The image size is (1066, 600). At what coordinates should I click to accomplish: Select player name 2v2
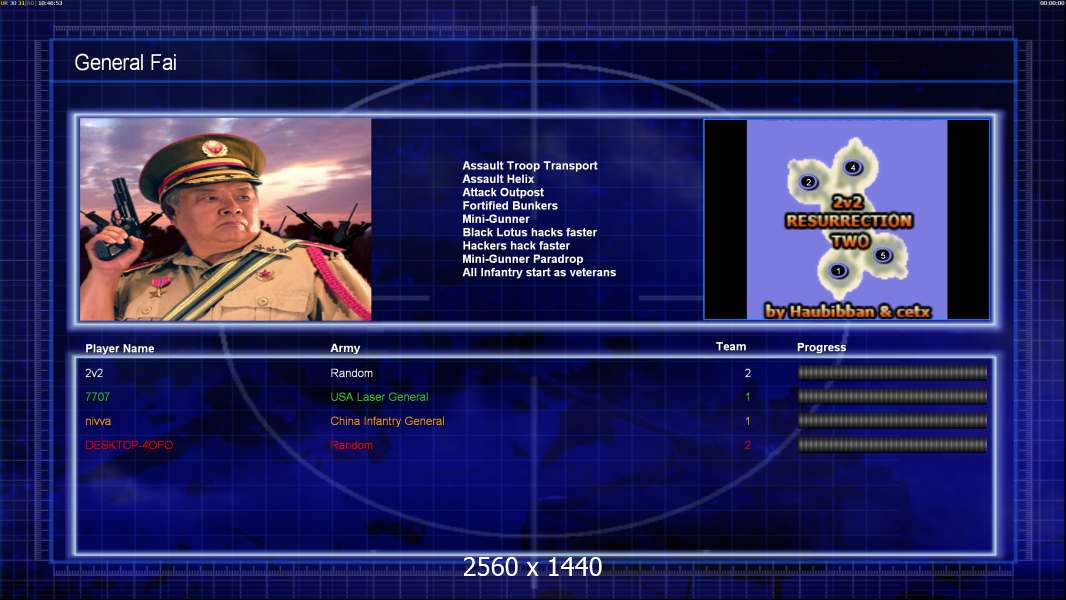pos(94,373)
